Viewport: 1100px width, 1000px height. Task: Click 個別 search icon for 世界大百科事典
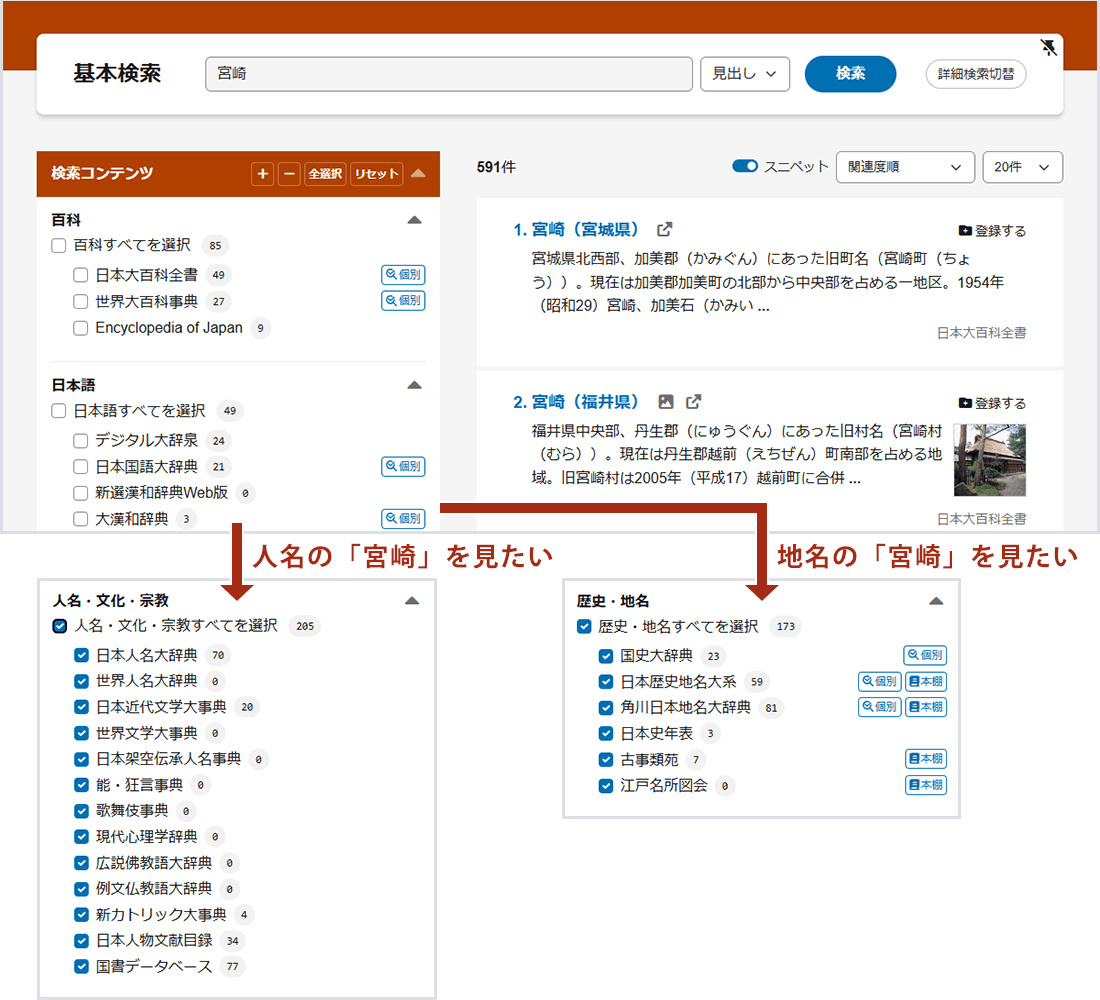pos(403,300)
